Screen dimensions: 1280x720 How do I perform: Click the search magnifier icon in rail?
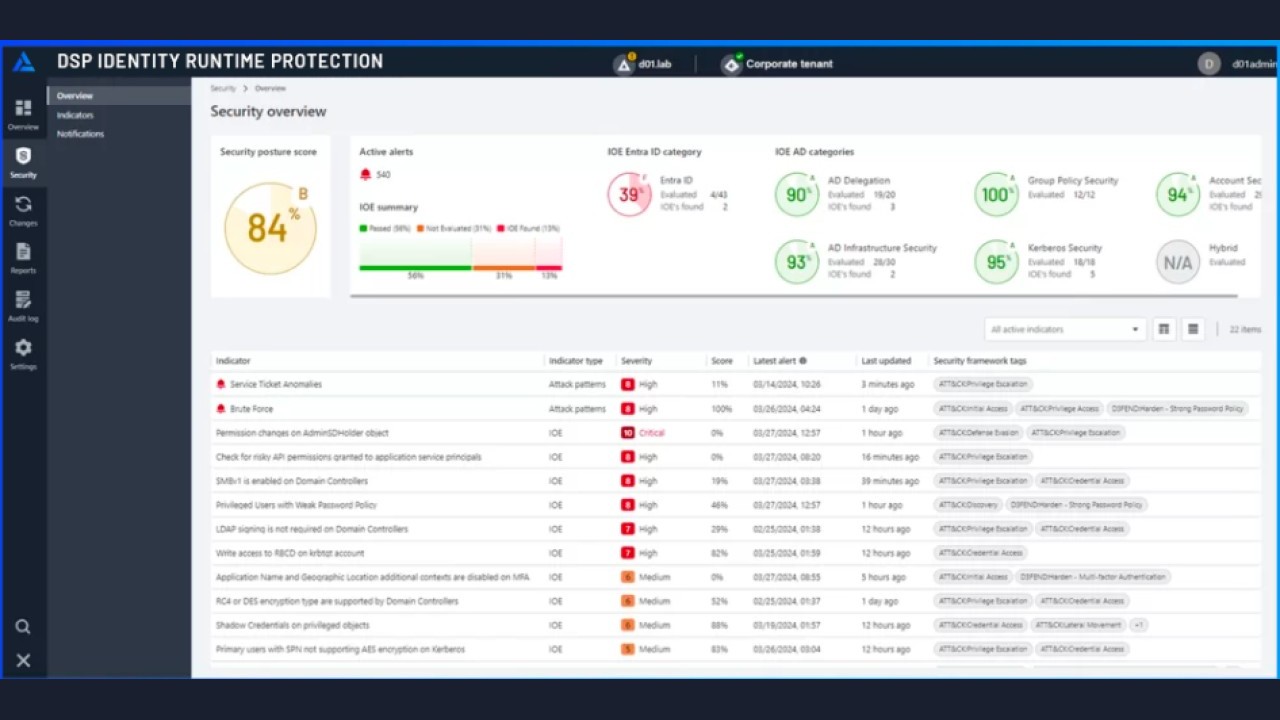pos(23,627)
